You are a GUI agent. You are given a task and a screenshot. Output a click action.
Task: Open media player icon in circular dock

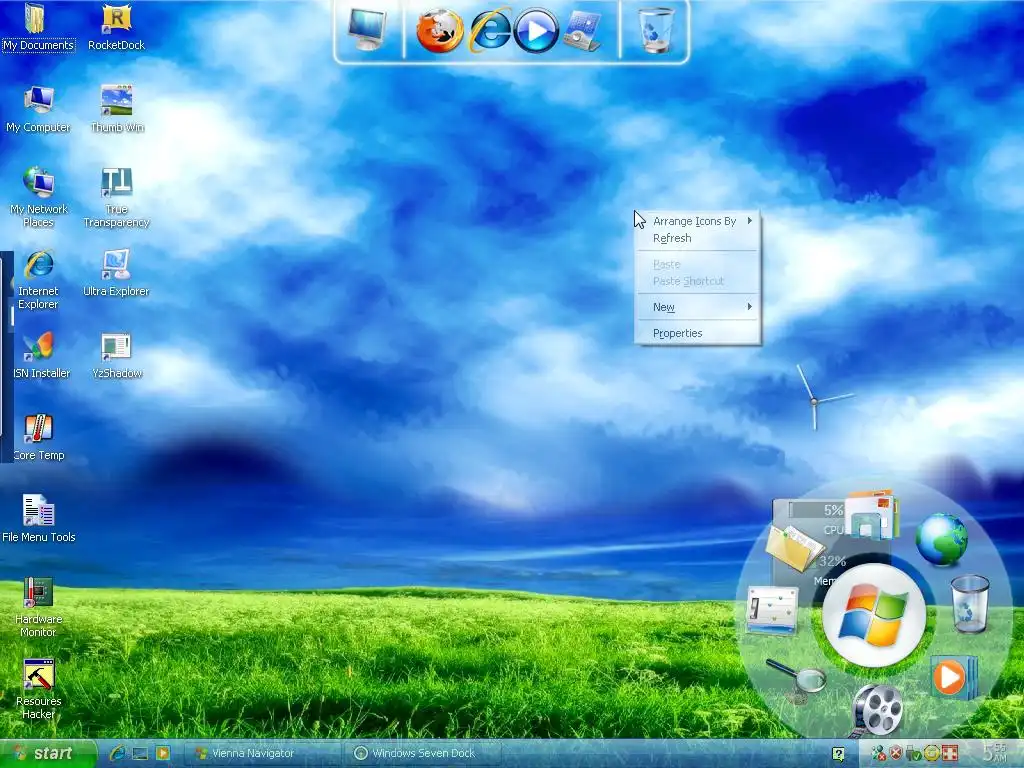click(953, 677)
